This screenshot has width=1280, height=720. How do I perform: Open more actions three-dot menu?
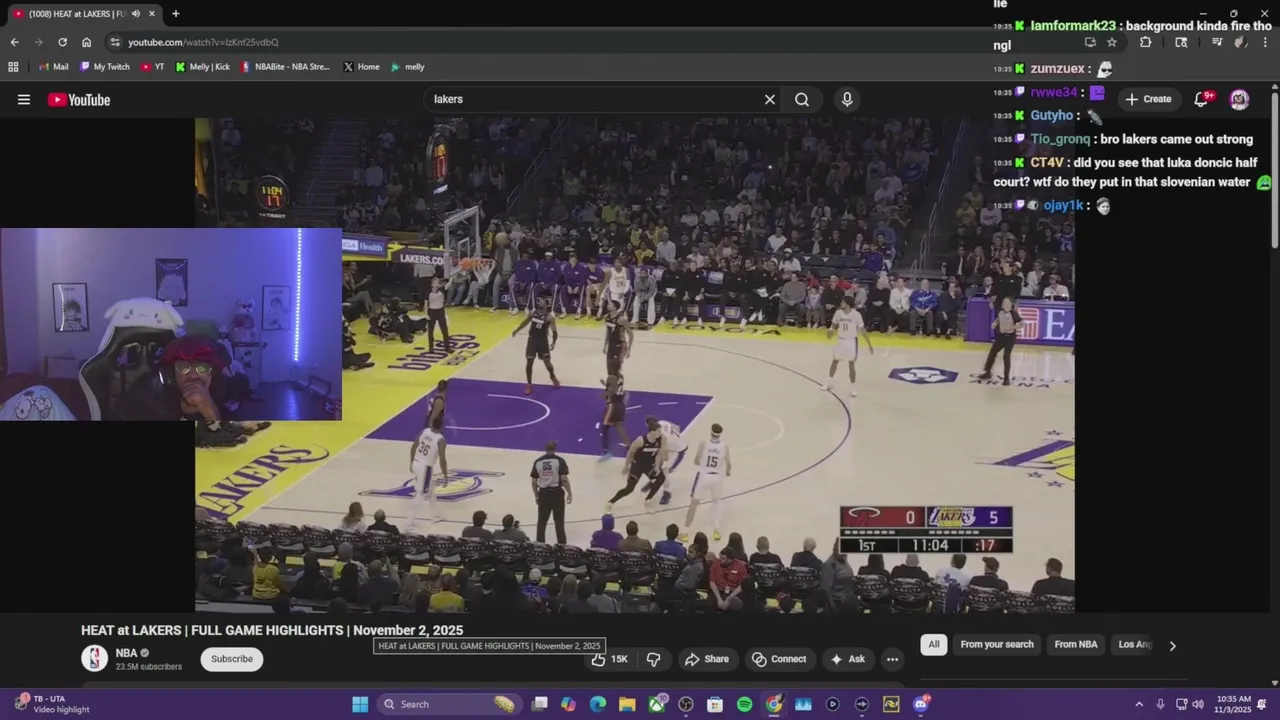(892, 659)
